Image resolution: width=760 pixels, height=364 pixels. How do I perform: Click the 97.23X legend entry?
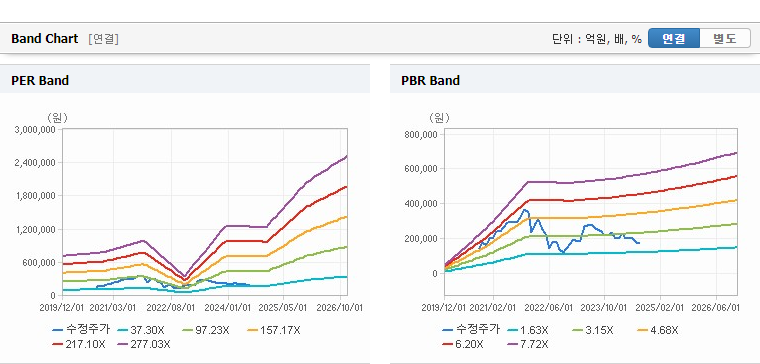pos(205,331)
